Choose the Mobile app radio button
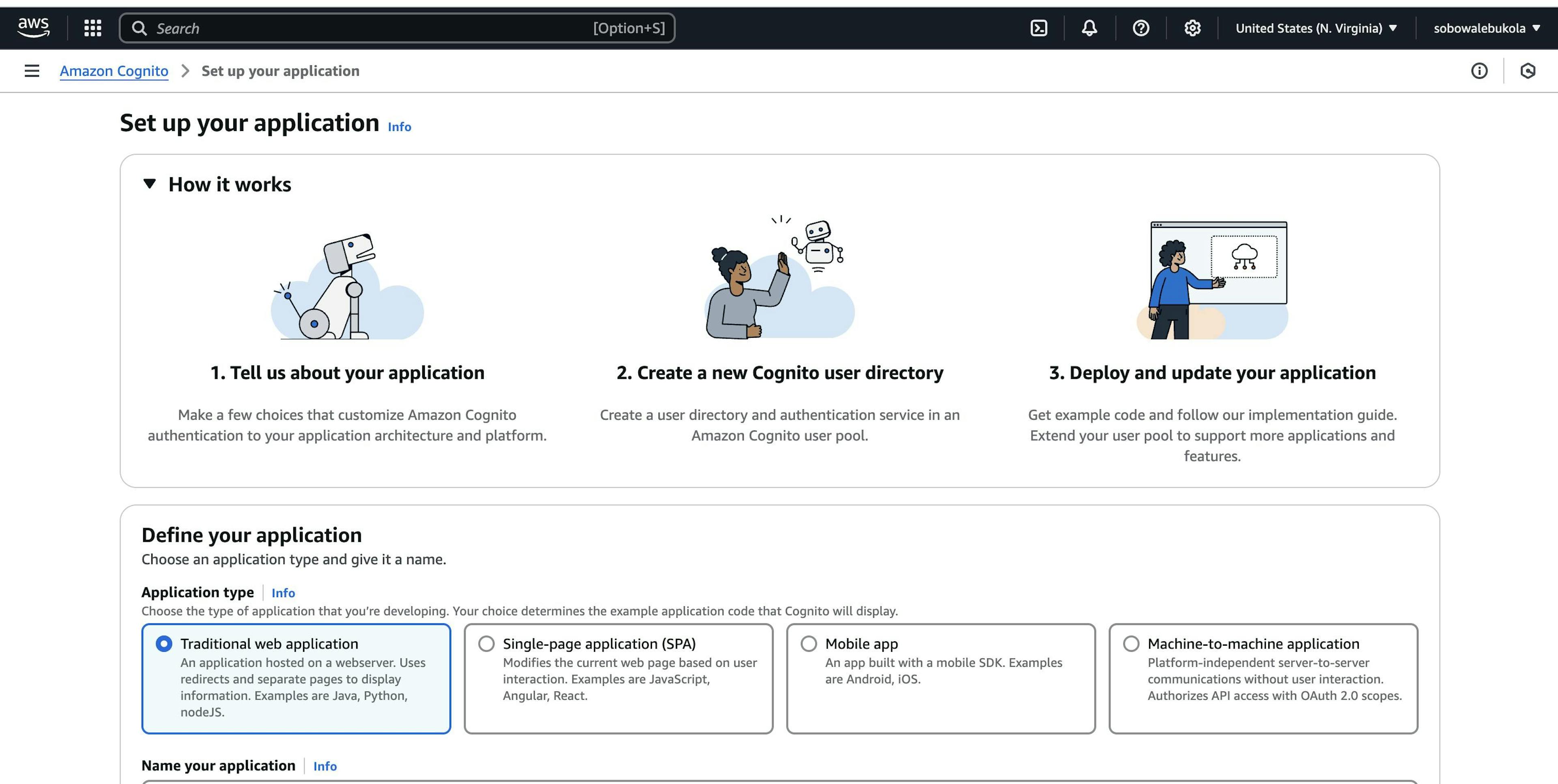Image resolution: width=1558 pixels, height=784 pixels. pos(809,644)
